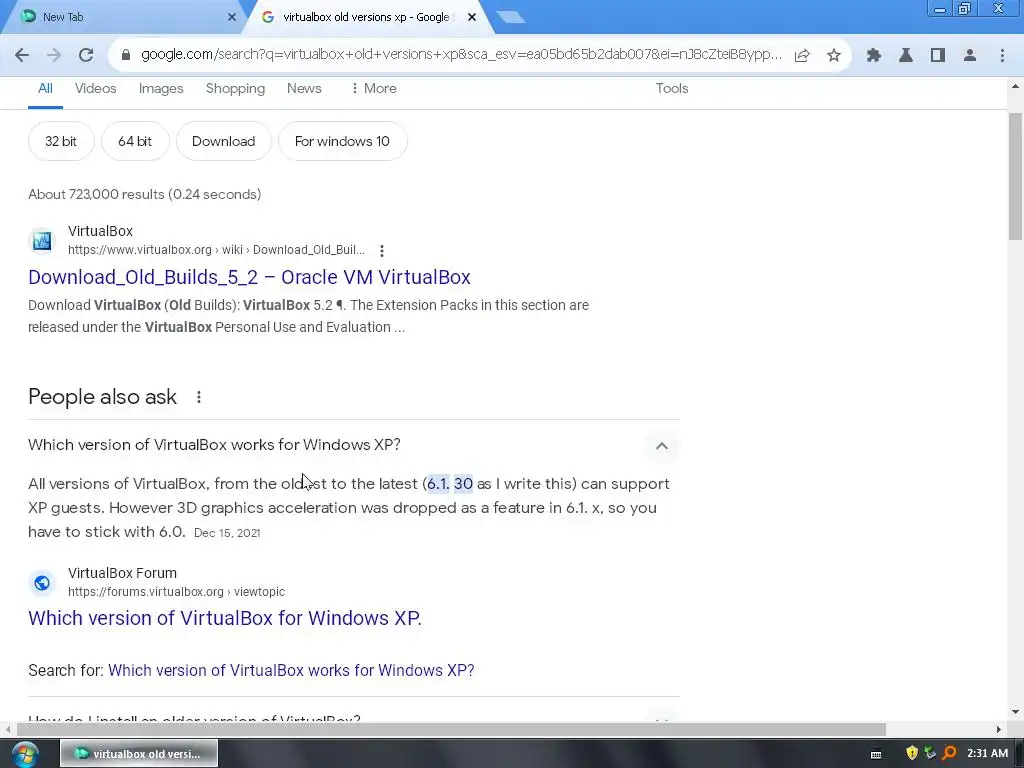The image size is (1024, 768).
Task: Click the orange magnifier tray icon
Action: (949, 754)
